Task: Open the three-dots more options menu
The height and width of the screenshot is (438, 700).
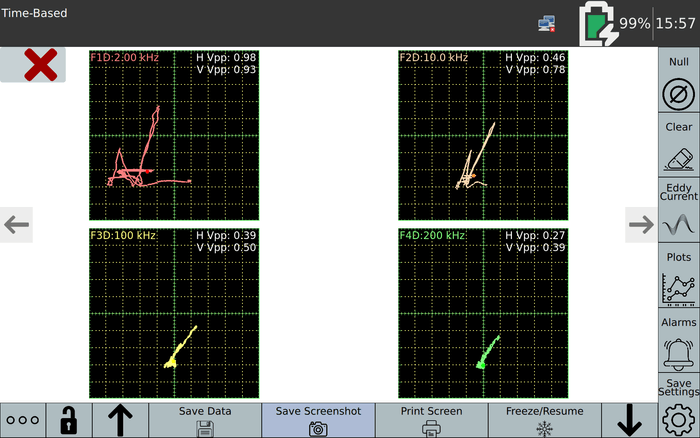Action: pyautogui.click(x=23, y=420)
